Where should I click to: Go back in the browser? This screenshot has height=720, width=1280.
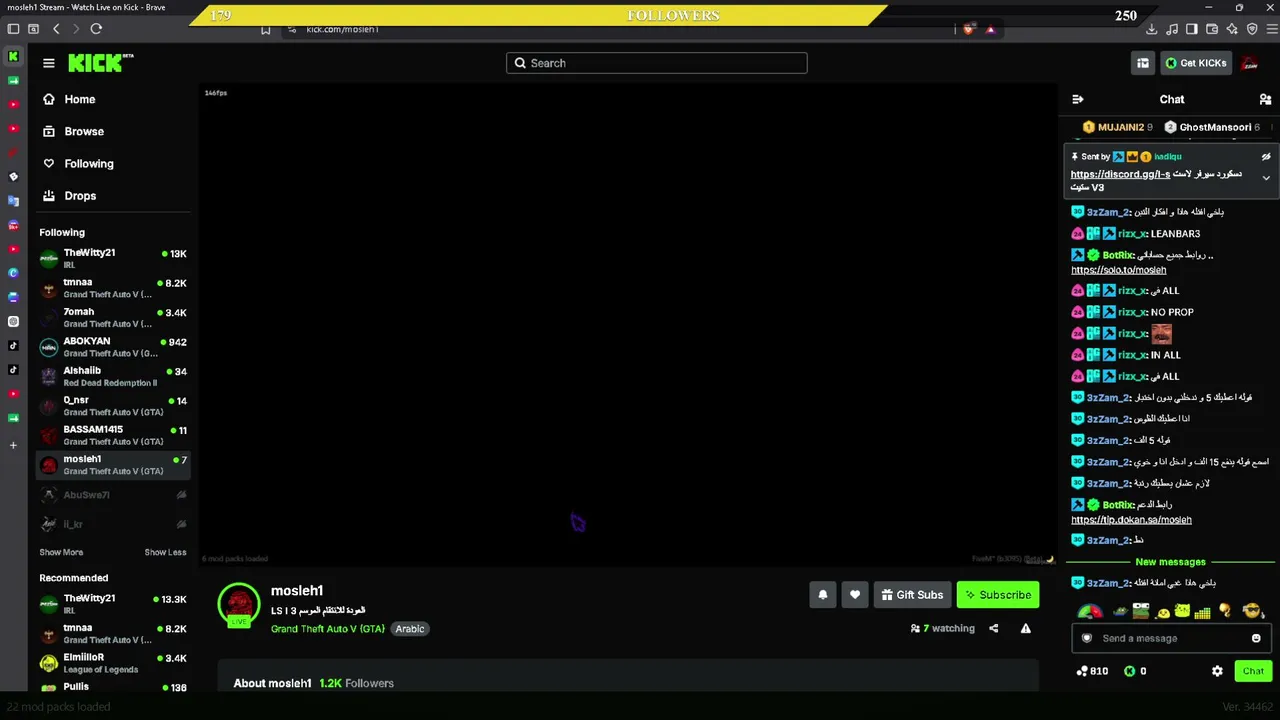(x=56, y=29)
